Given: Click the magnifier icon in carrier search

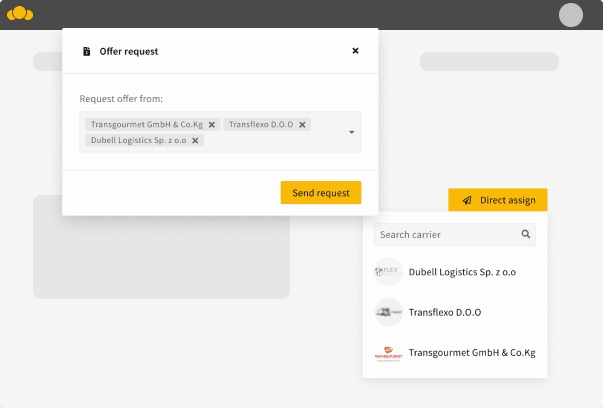Looking at the screenshot, I should click(526, 235).
